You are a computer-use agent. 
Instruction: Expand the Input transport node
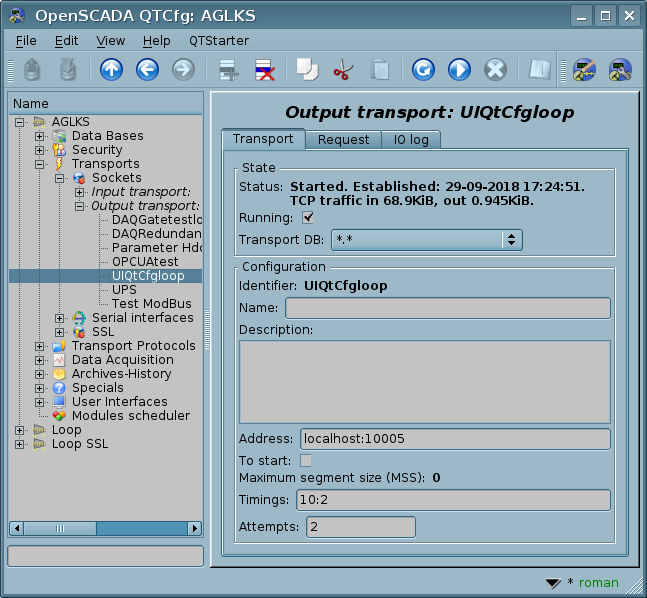[79, 192]
